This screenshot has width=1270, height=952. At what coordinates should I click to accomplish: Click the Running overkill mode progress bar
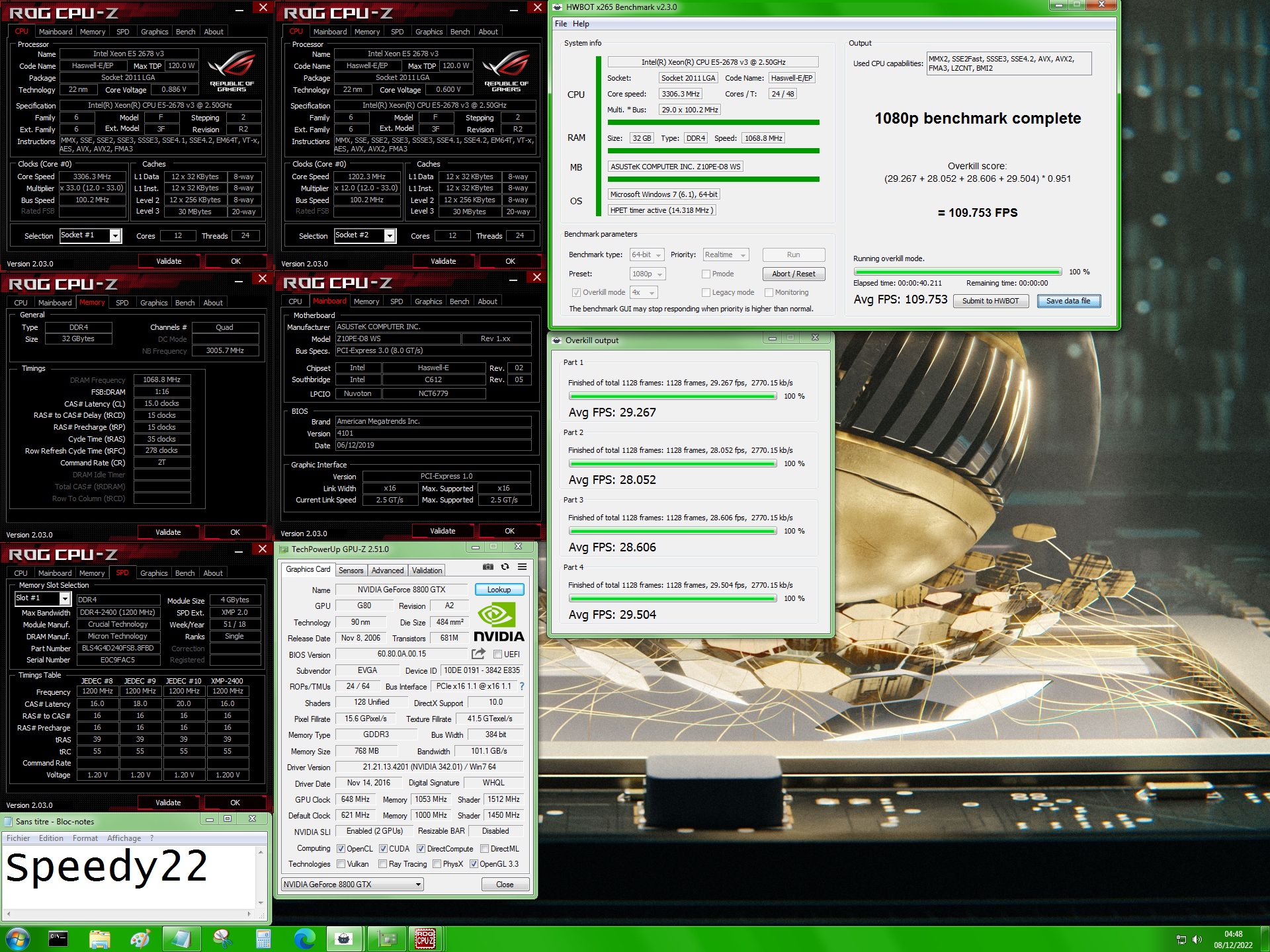coord(956,272)
